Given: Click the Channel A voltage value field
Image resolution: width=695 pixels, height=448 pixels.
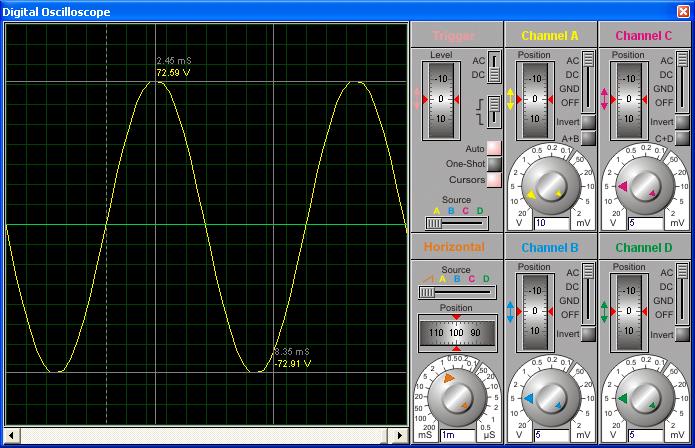Looking at the screenshot, I should 553,223.
